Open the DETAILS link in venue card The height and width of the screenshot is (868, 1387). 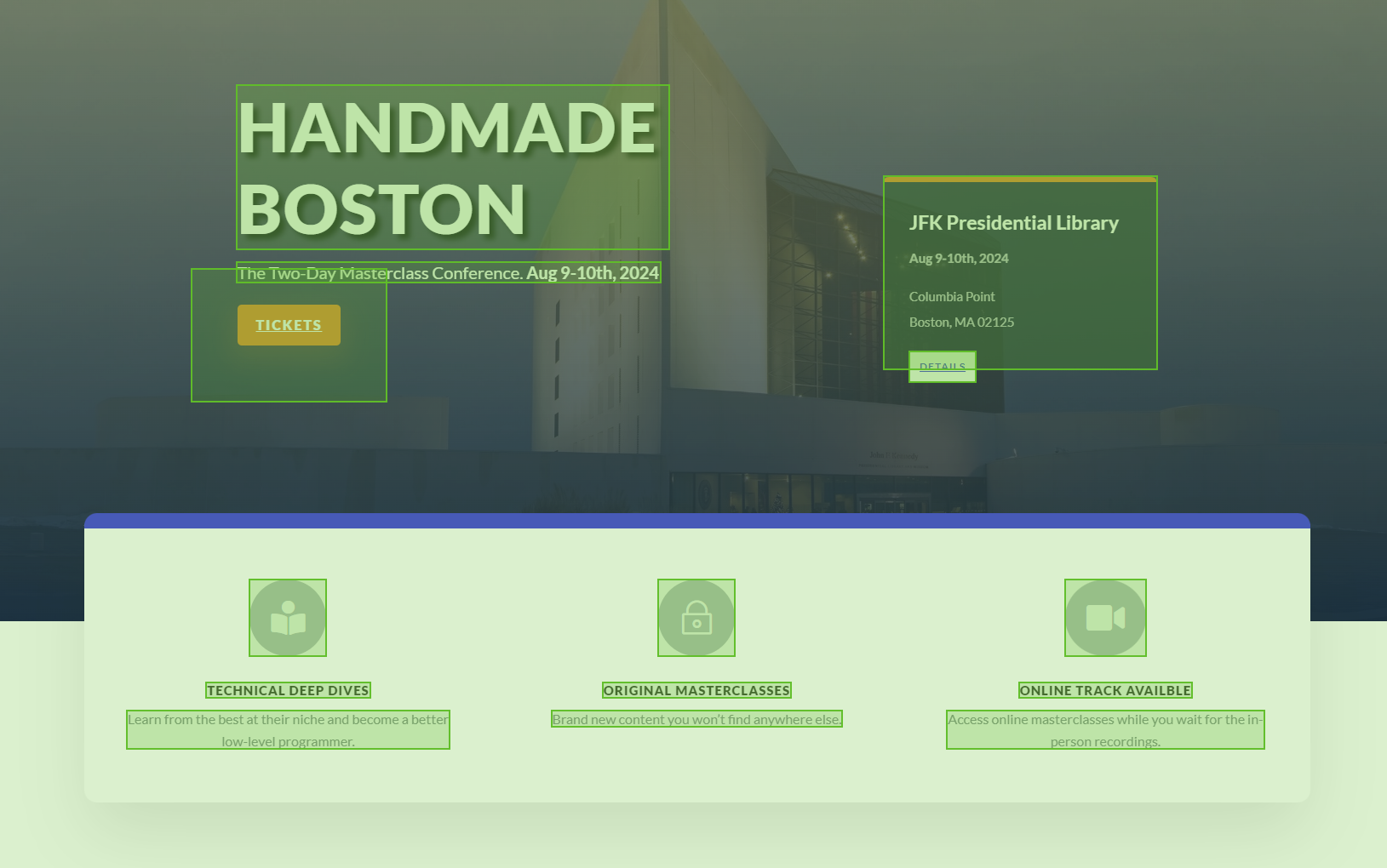943,367
